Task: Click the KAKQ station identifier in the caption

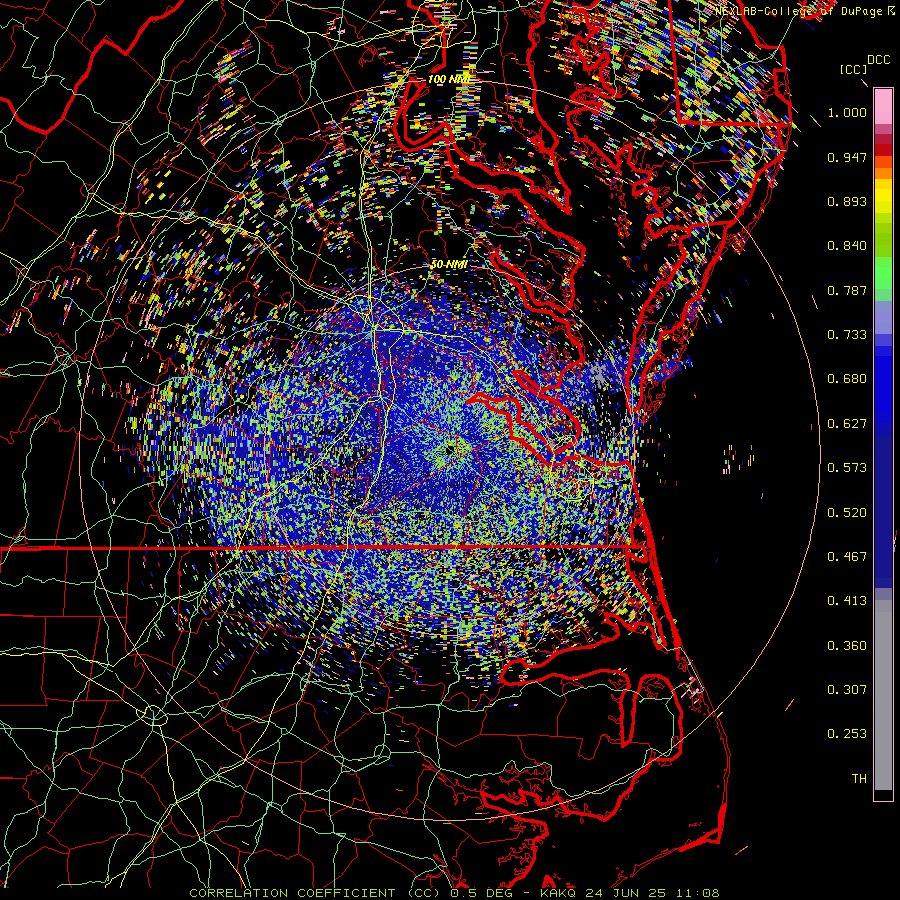Action: tap(557, 893)
